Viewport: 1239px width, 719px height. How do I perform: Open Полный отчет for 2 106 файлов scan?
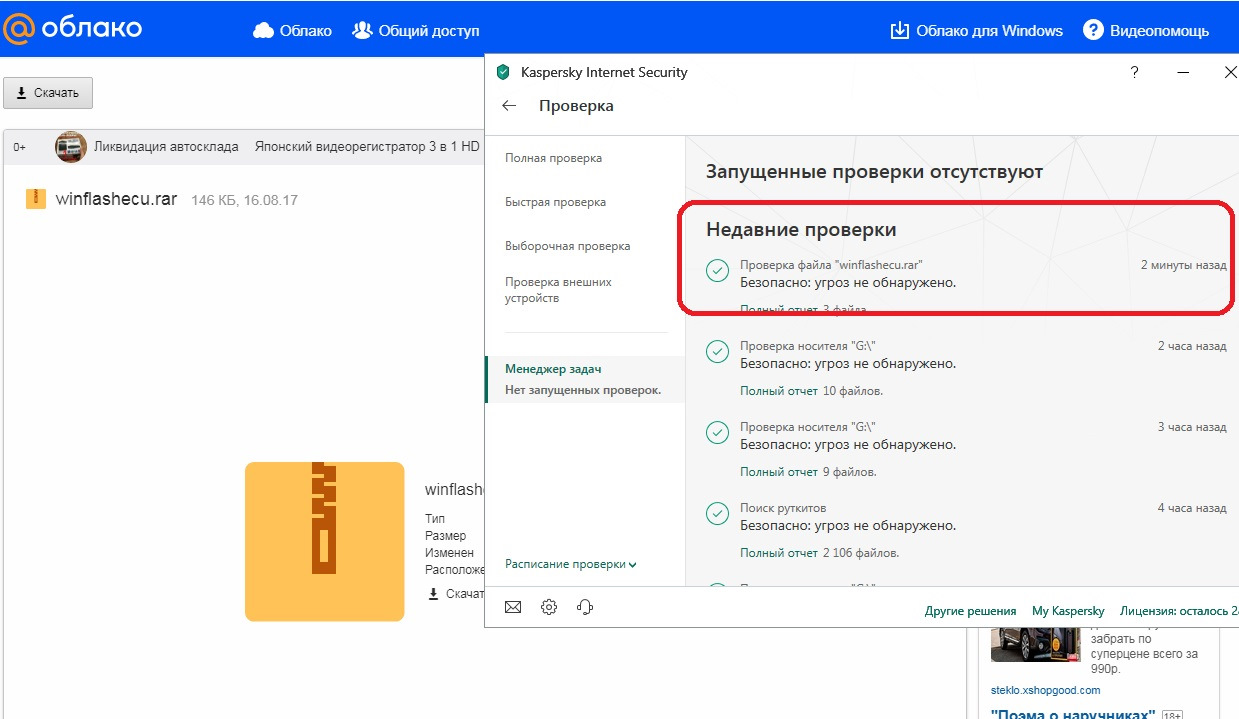(779, 552)
